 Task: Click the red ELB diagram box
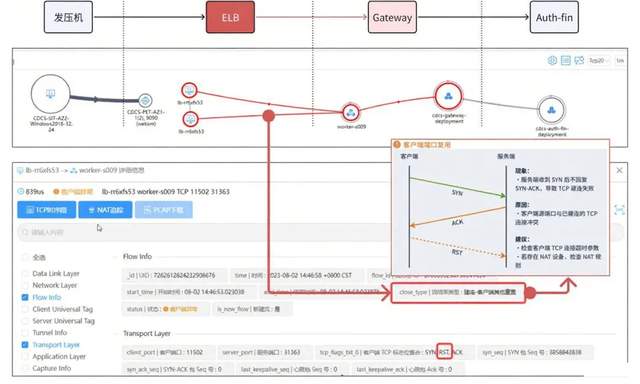230,17
